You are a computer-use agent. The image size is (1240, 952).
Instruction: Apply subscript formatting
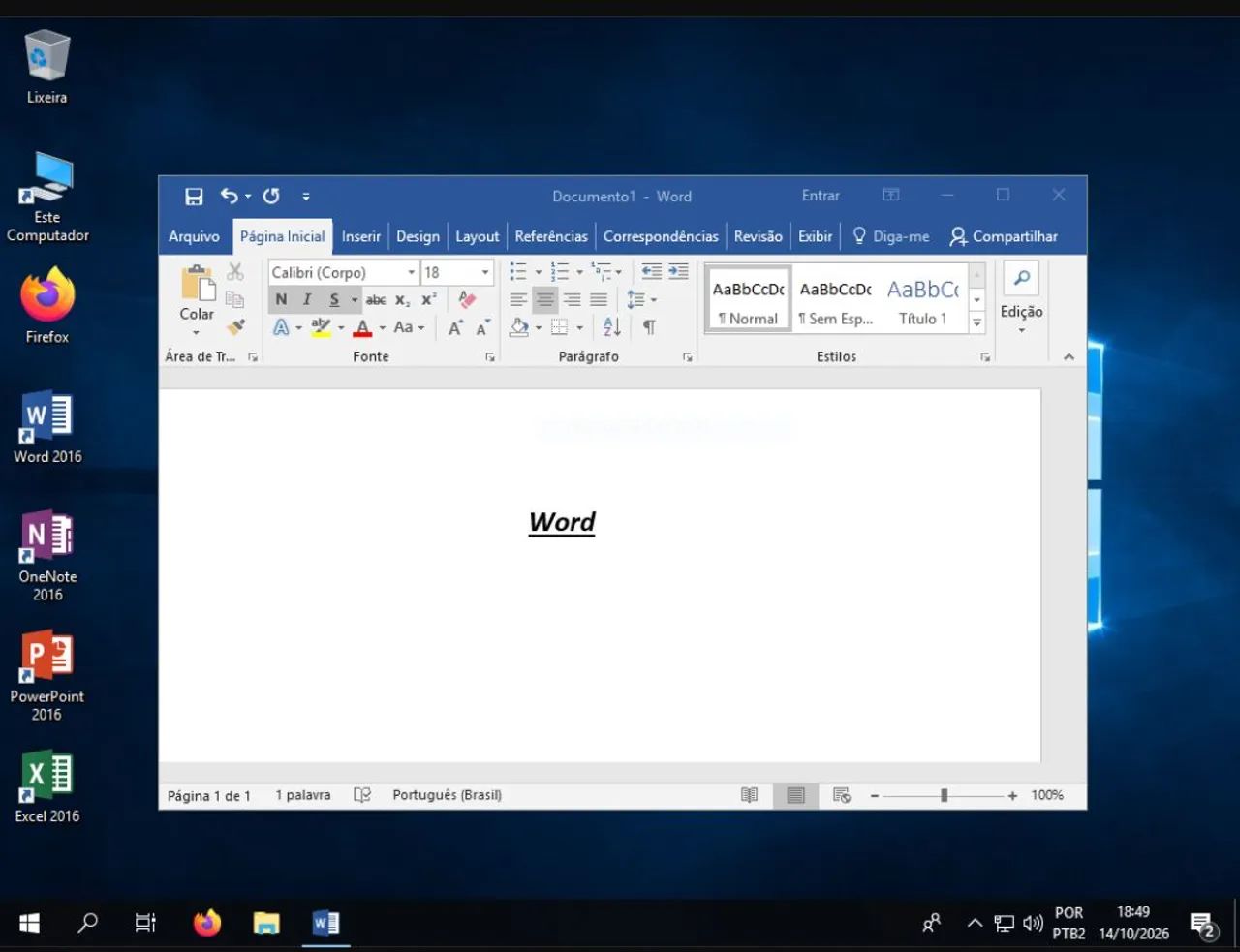pos(402,300)
